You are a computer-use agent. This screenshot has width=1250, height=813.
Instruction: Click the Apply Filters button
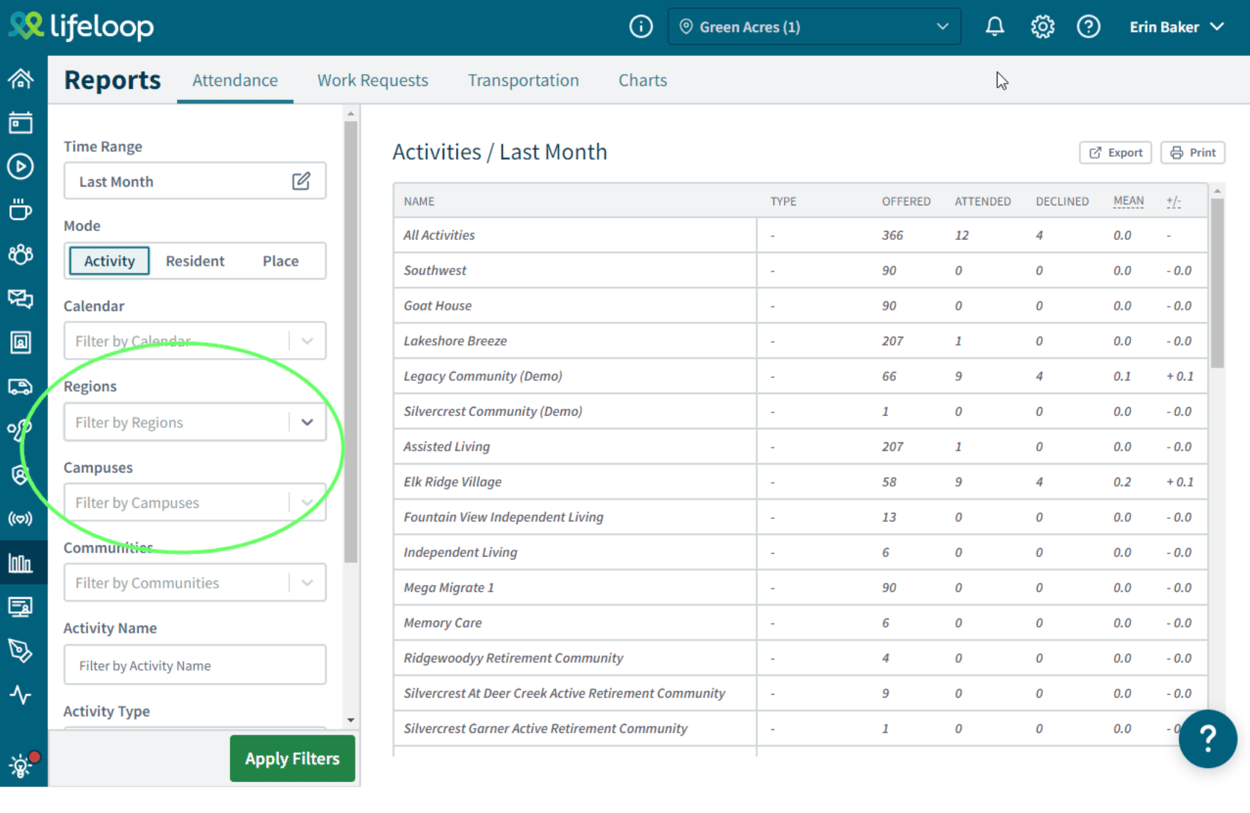292,759
